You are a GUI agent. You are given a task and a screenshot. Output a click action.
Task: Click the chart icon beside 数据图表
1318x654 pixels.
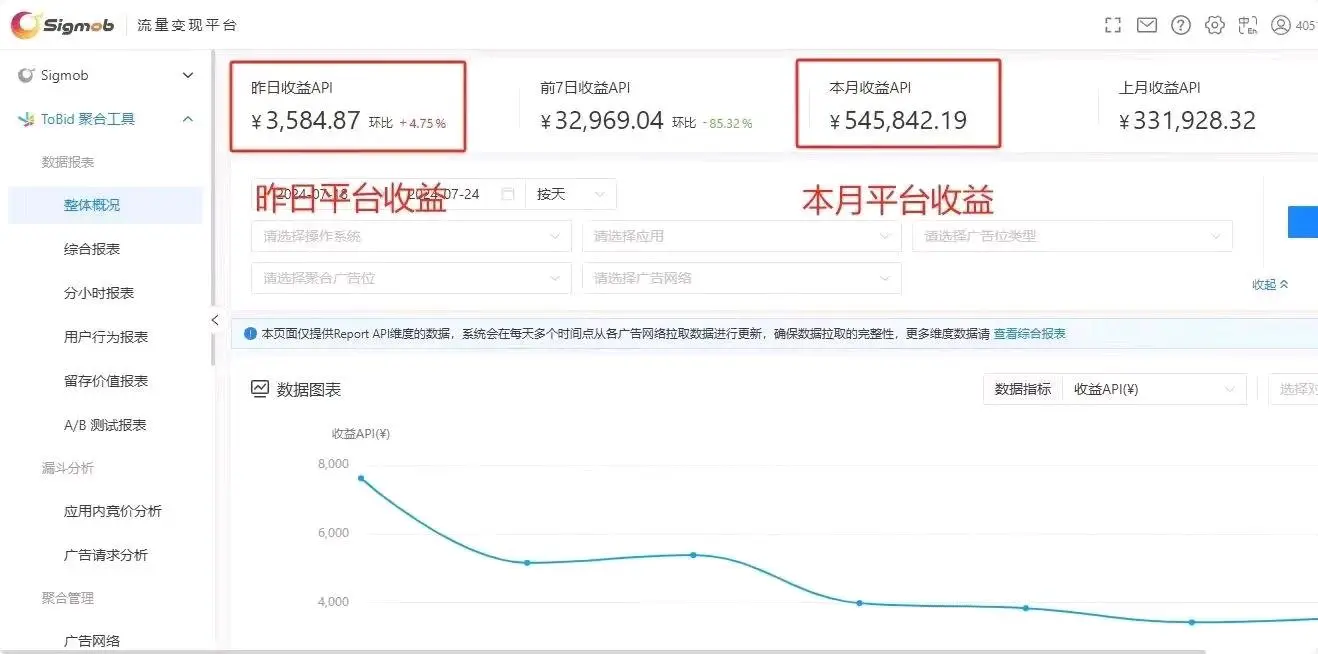(260, 389)
